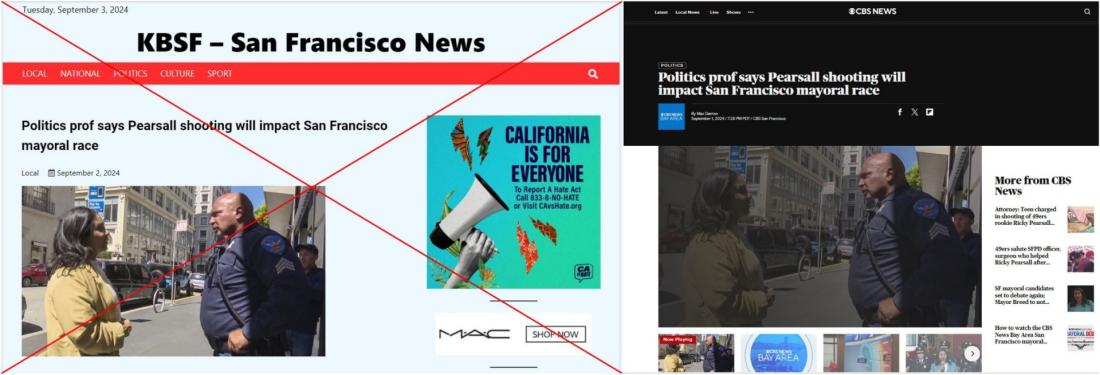Image resolution: width=1100 pixels, height=375 pixels.
Task: Open the CULTURE section on KBSF
Action: pyautogui.click(x=177, y=74)
